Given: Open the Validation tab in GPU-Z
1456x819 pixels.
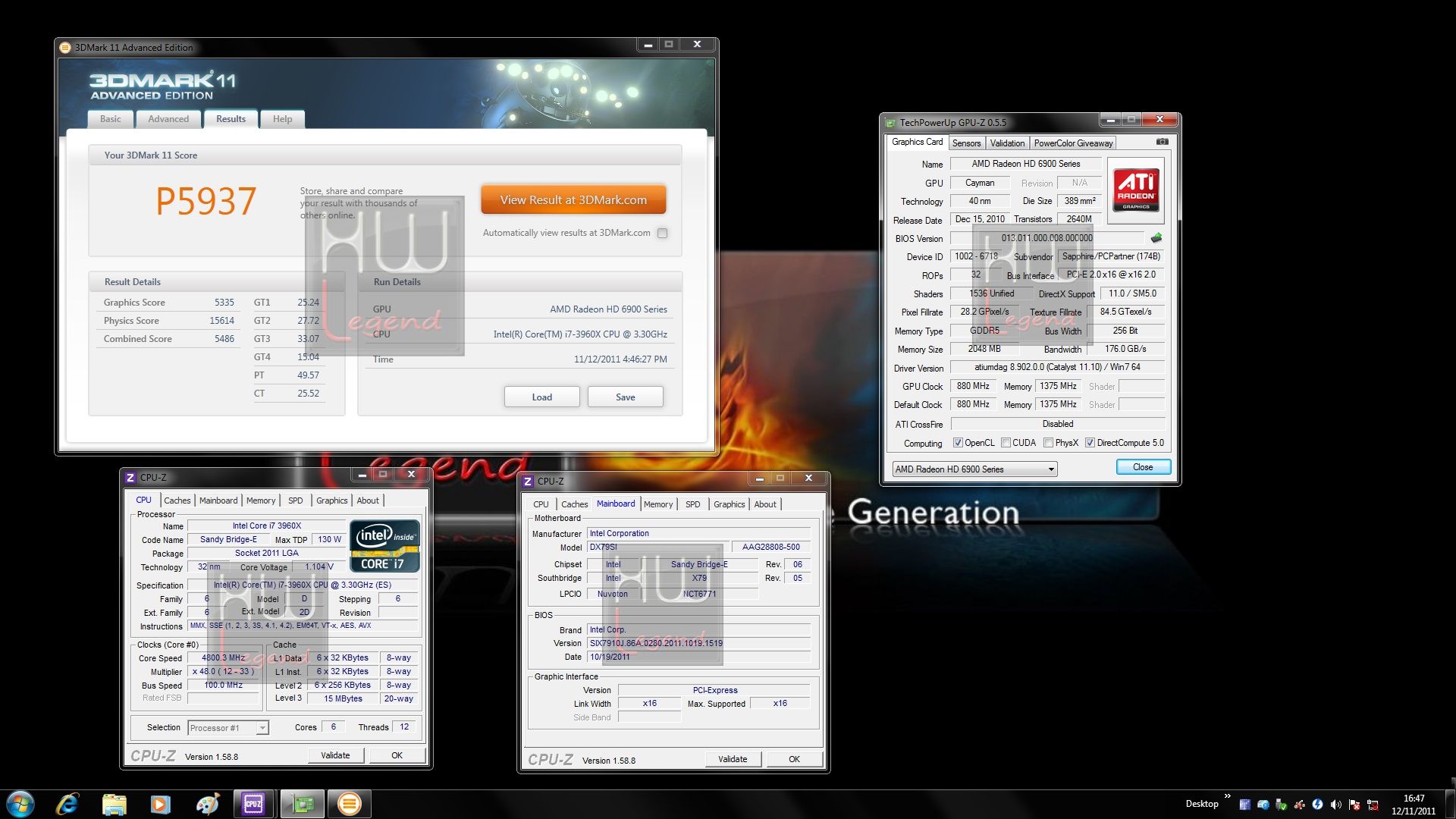Looking at the screenshot, I should [1007, 143].
